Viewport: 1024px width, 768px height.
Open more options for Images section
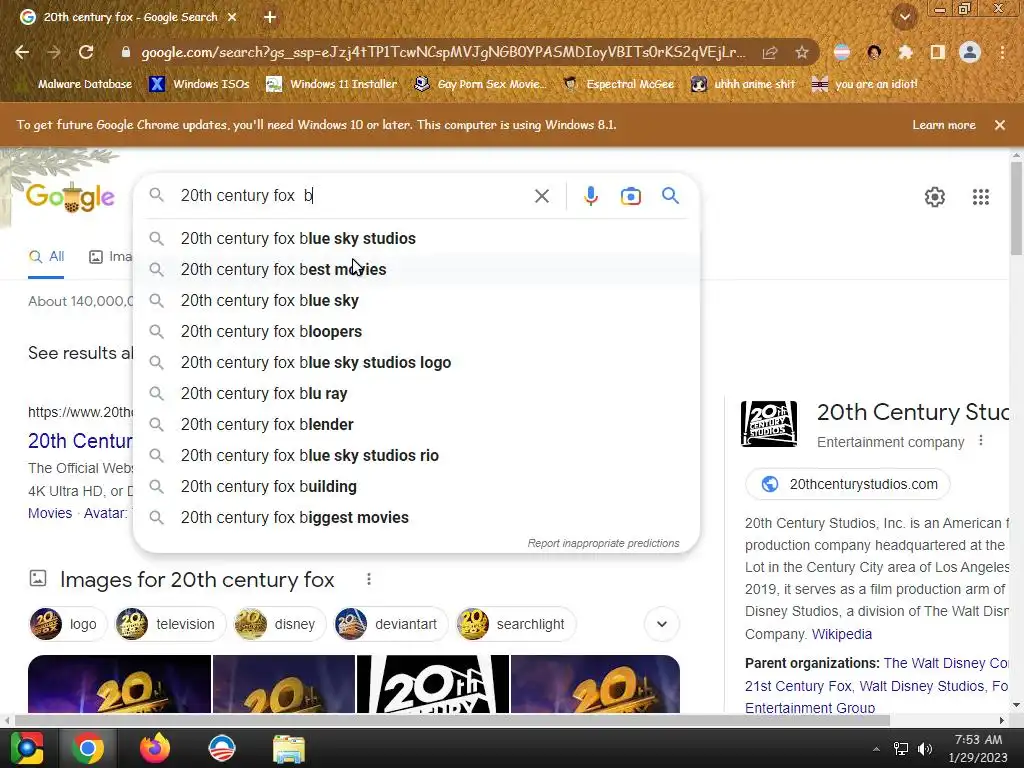(x=369, y=579)
